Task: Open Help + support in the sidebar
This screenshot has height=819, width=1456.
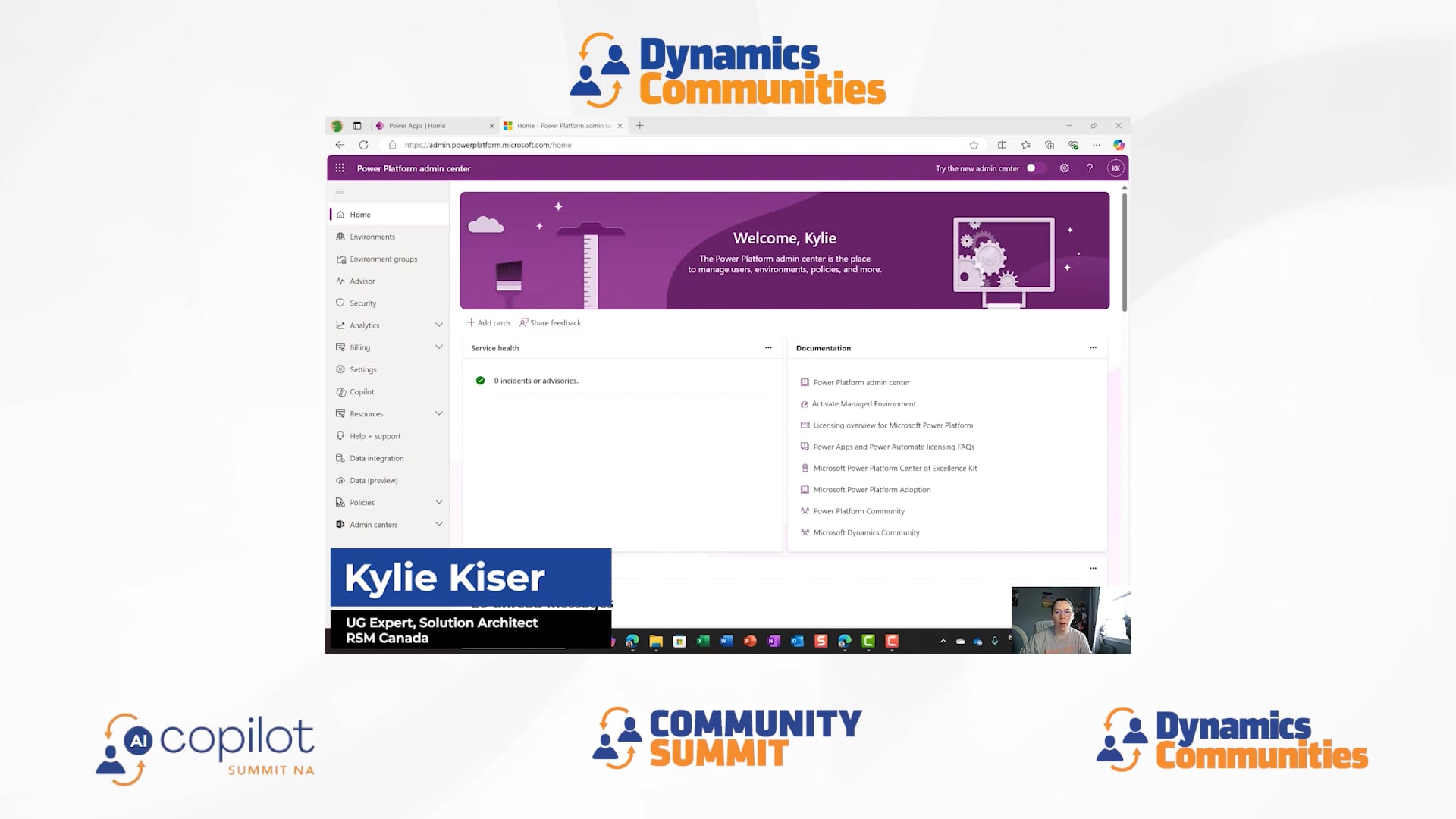Action: pyautogui.click(x=390, y=436)
